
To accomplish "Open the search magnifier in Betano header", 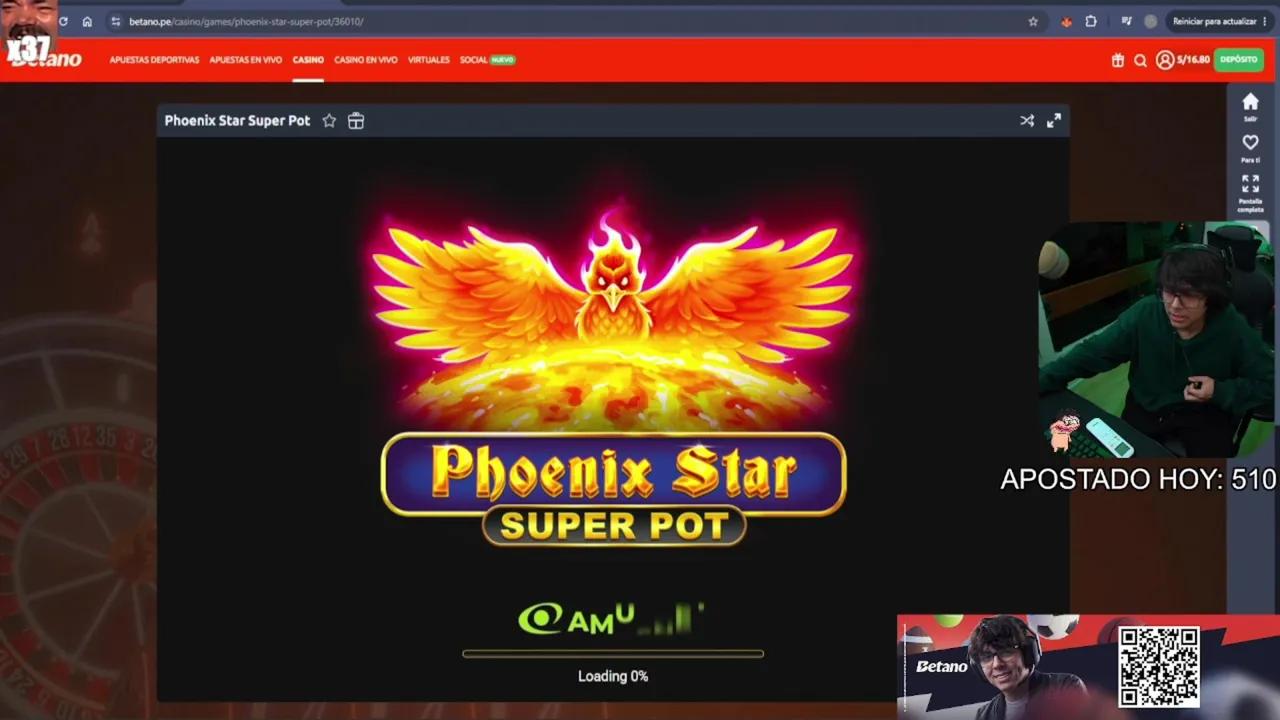I will coord(1140,60).
